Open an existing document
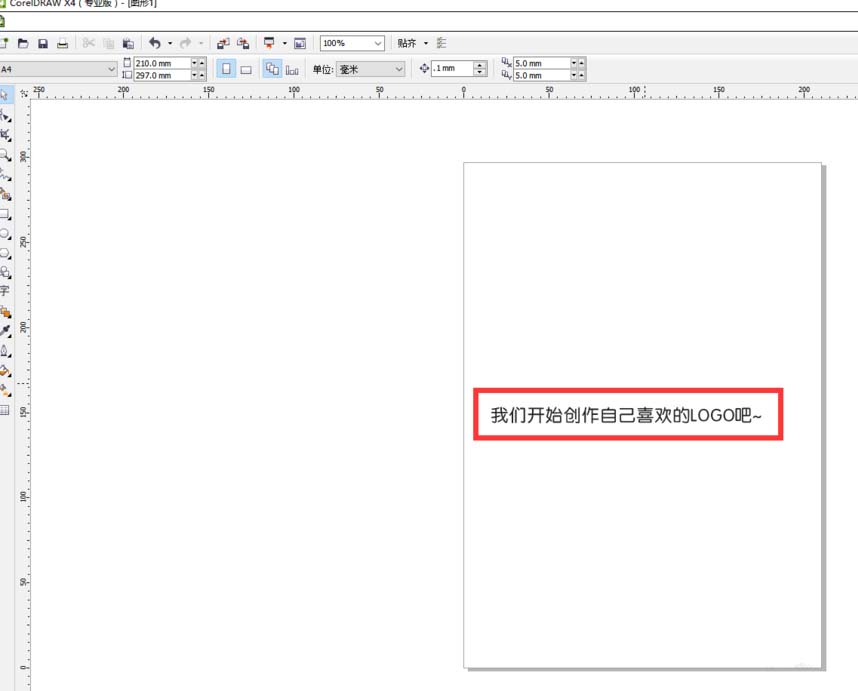Image resolution: width=858 pixels, height=691 pixels. click(x=21, y=43)
